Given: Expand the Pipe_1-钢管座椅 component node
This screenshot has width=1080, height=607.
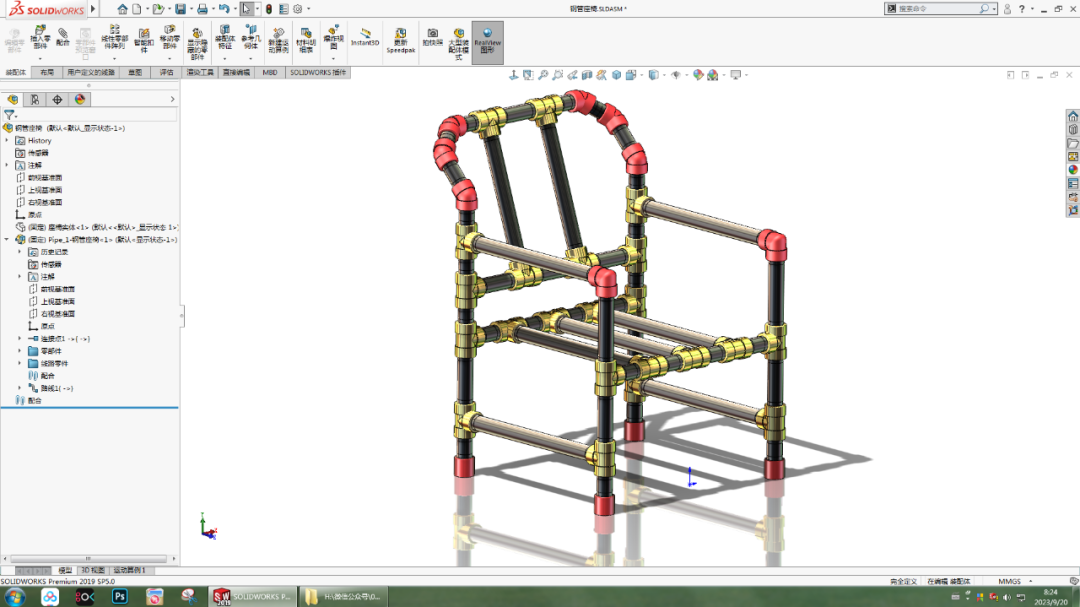Looking at the screenshot, I should 7,240.
